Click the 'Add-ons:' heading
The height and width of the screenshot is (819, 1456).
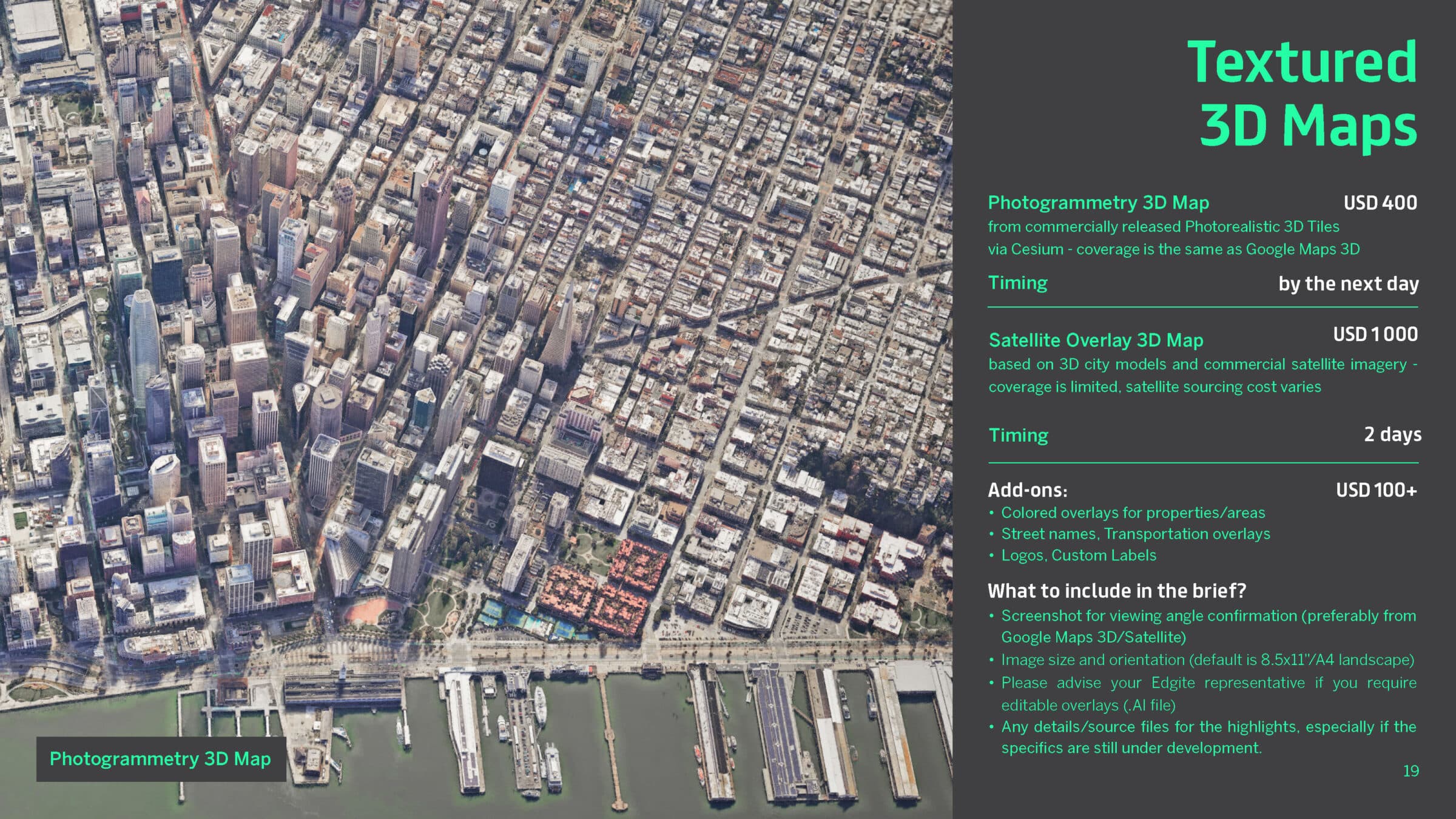click(x=1027, y=490)
